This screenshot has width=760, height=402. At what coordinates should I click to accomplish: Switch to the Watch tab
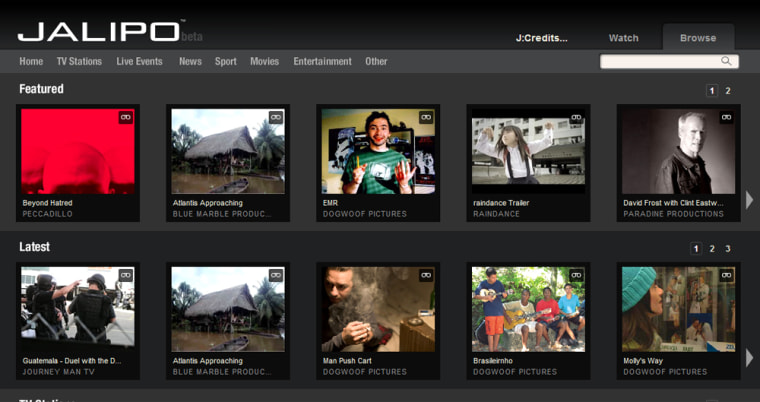623,38
